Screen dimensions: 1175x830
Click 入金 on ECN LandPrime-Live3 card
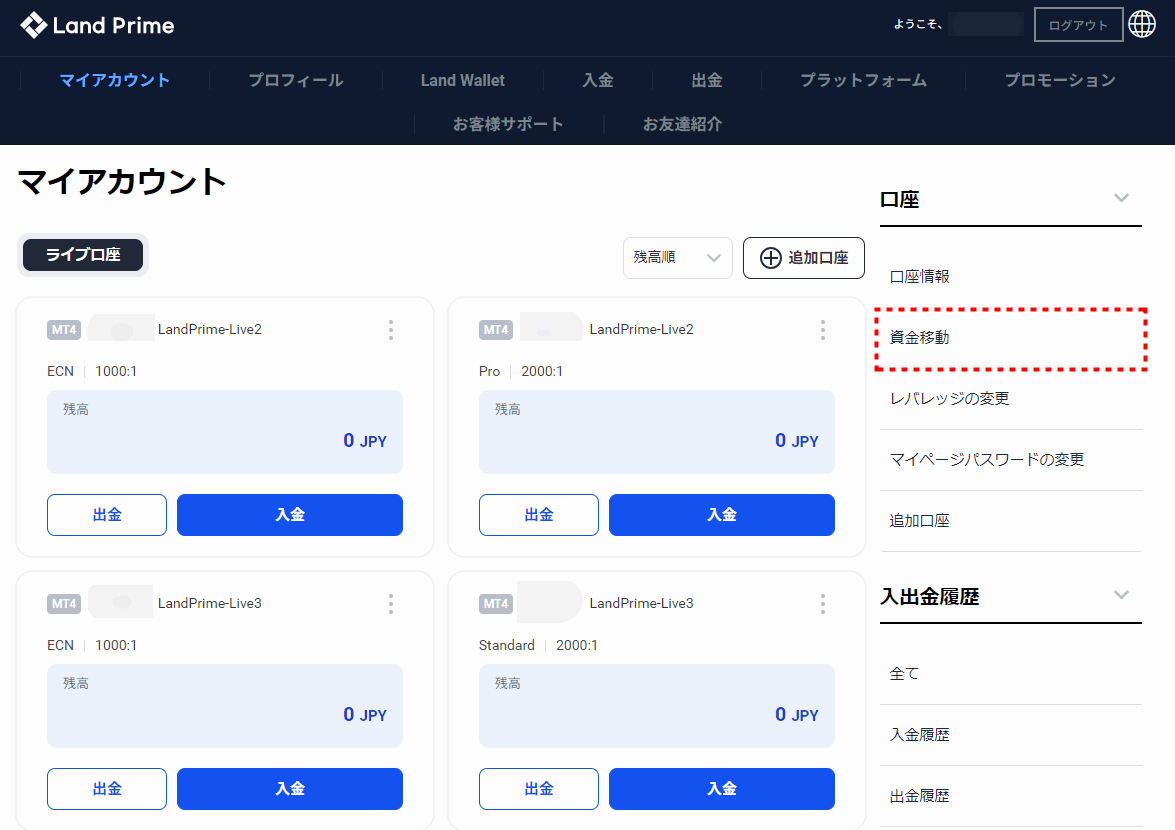pyautogui.click(x=290, y=789)
